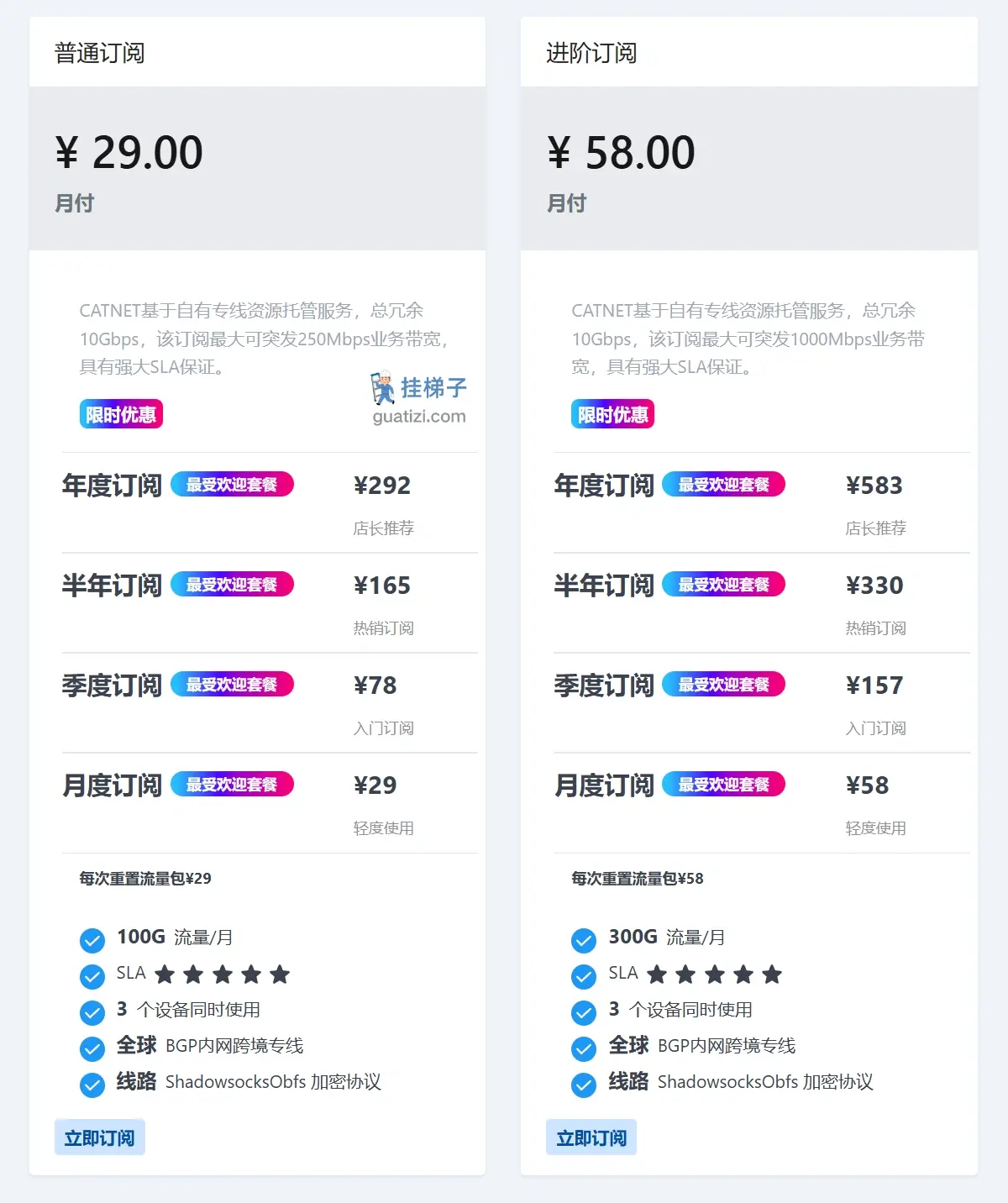Click the first SLA star in 进阶订阅
The height and width of the screenshot is (1203, 1008).
657,974
